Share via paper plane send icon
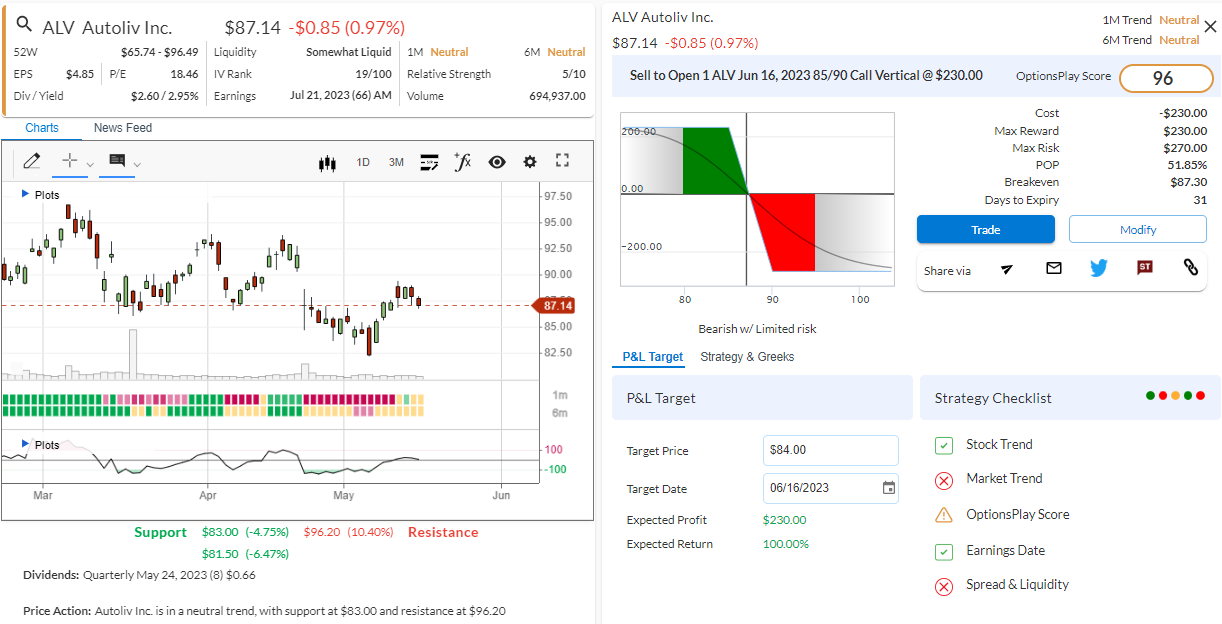 pos(1007,268)
